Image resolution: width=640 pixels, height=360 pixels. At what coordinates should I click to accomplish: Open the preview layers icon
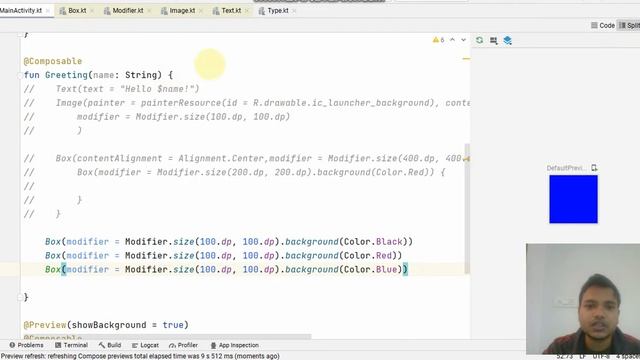pyautogui.click(x=507, y=40)
